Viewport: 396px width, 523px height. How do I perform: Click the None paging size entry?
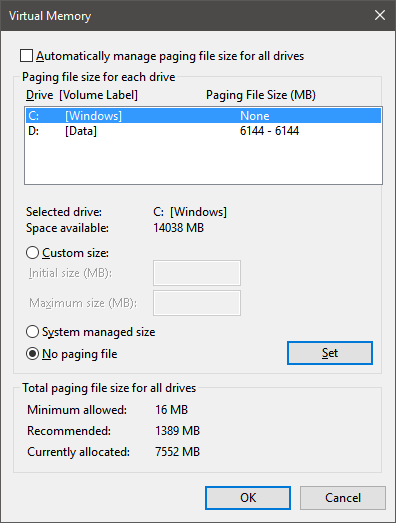click(255, 116)
